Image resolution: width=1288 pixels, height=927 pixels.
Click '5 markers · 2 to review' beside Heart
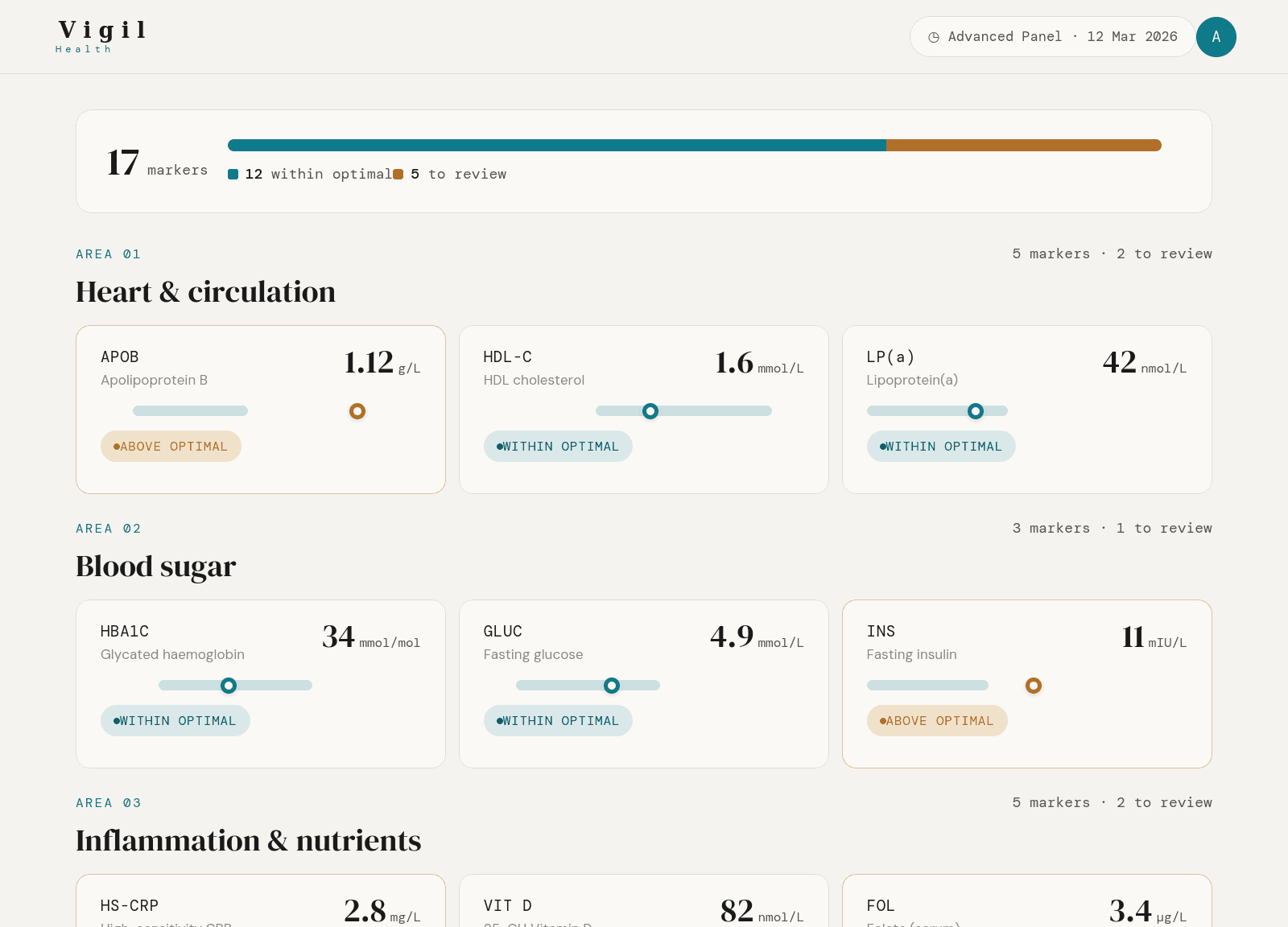pos(1113,254)
